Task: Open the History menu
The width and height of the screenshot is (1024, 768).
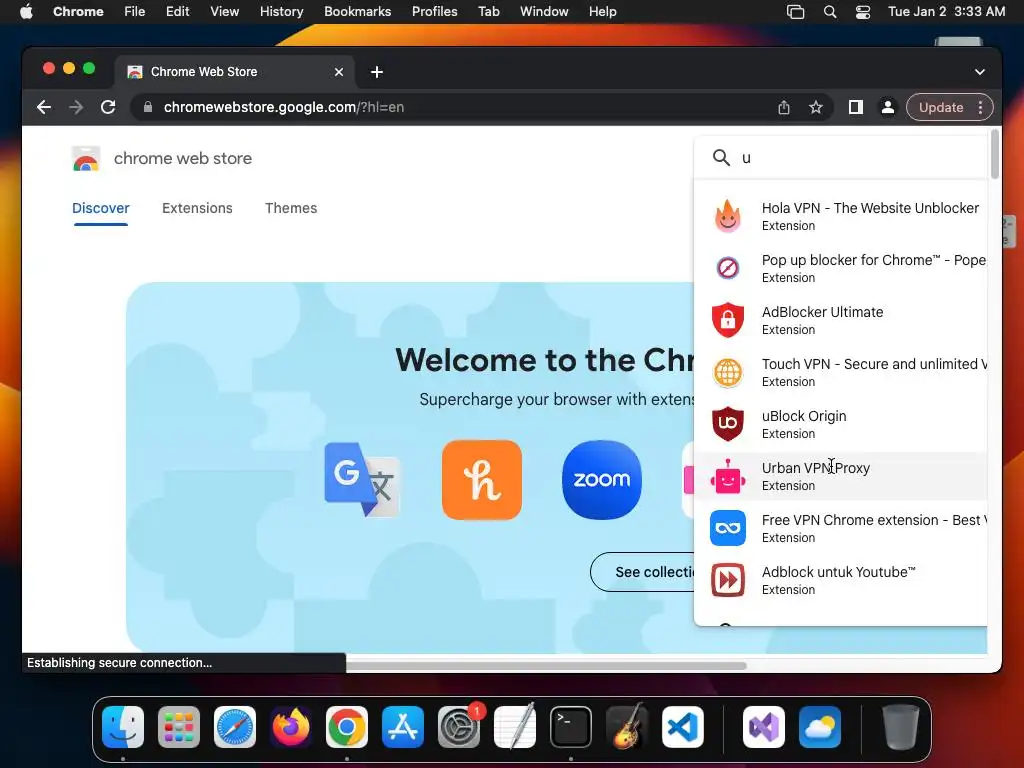Action: [x=281, y=12]
